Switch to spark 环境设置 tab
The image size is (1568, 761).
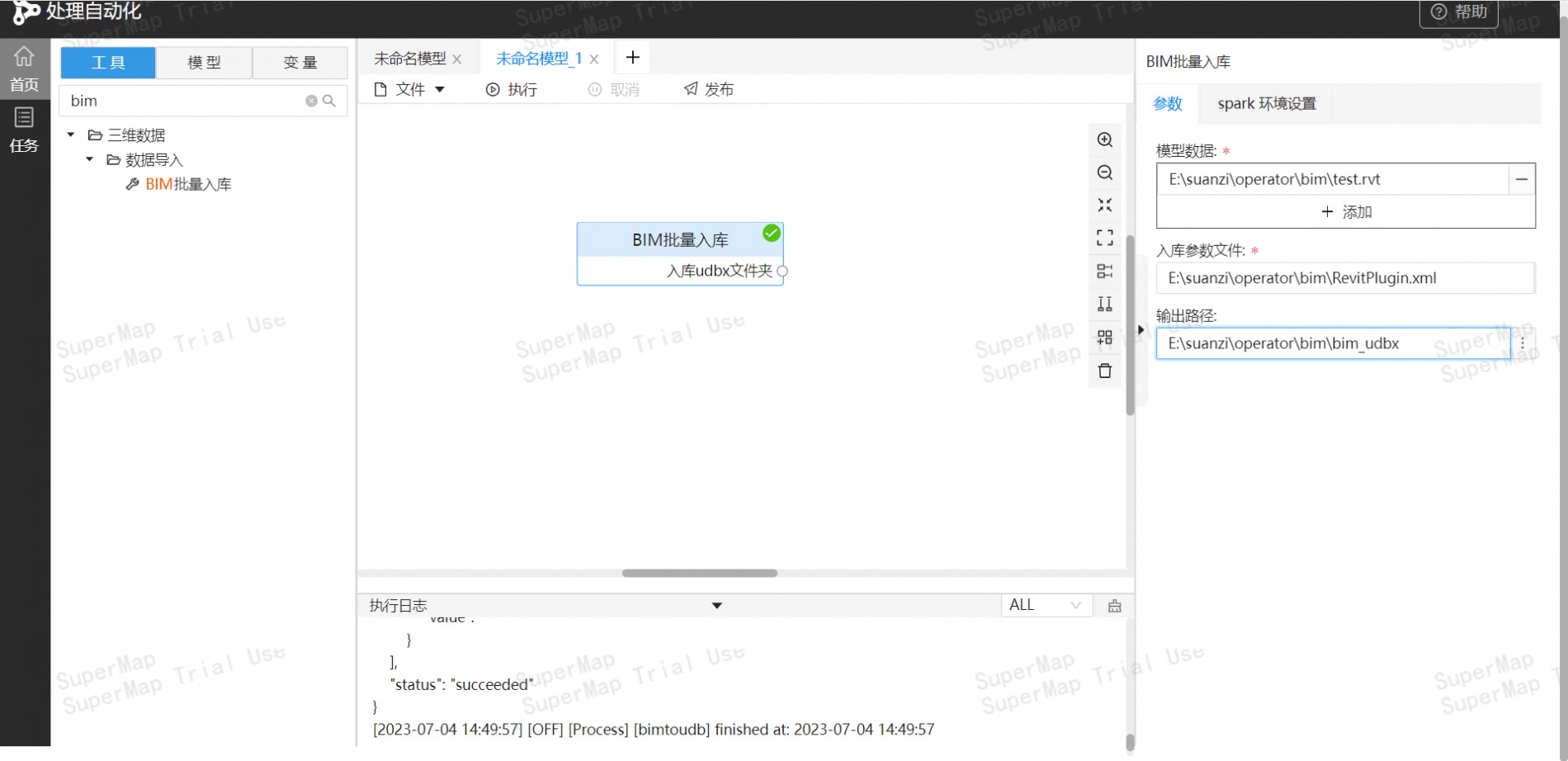pos(1266,104)
